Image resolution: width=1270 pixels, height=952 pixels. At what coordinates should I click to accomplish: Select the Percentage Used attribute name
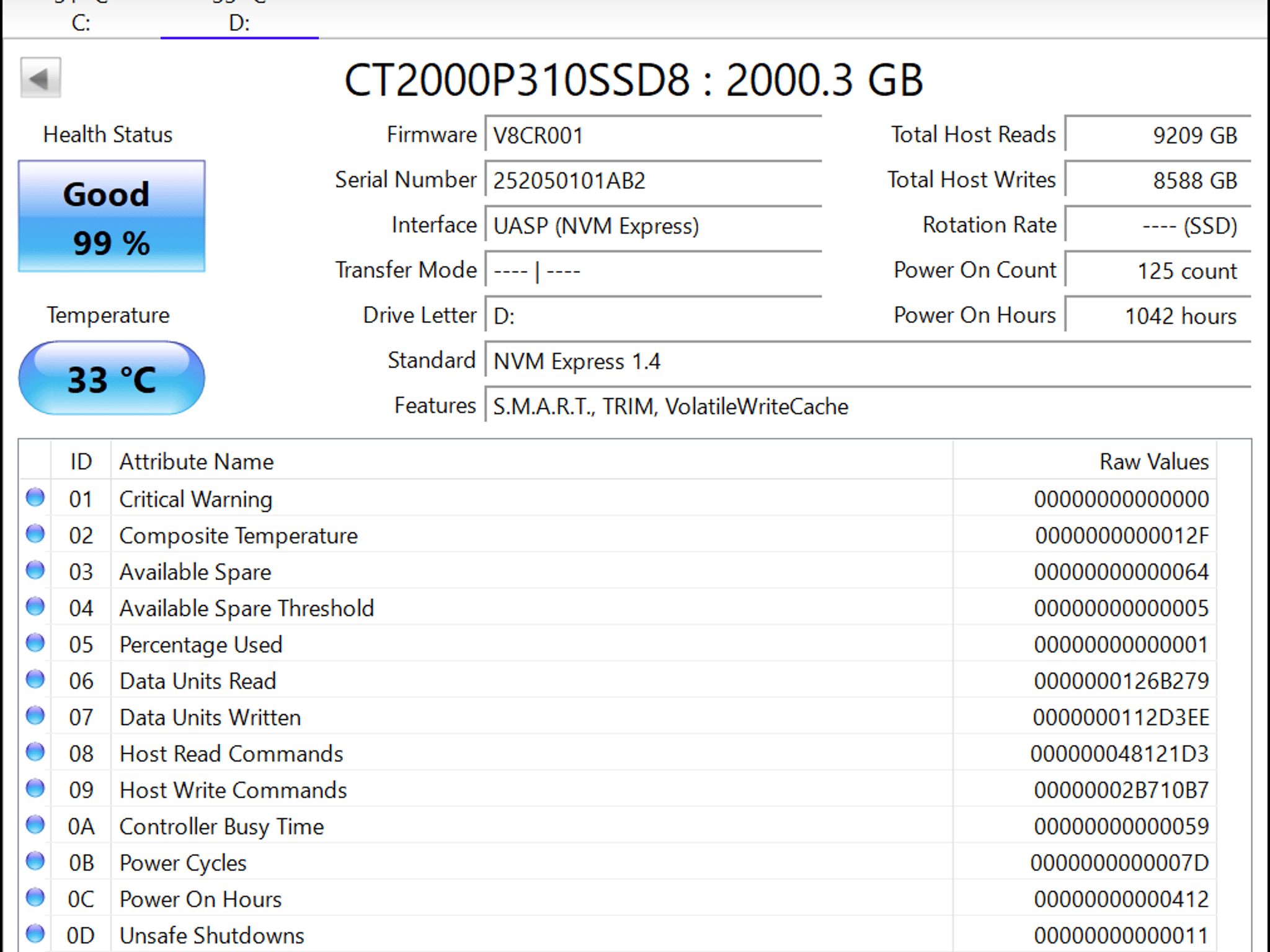[201, 645]
